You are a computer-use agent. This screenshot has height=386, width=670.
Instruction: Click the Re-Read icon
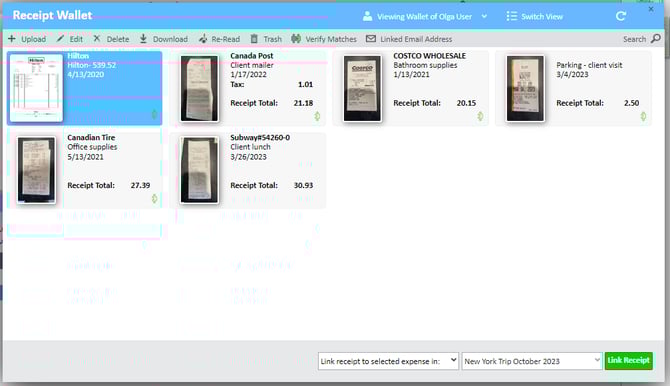pyautogui.click(x=203, y=39)
